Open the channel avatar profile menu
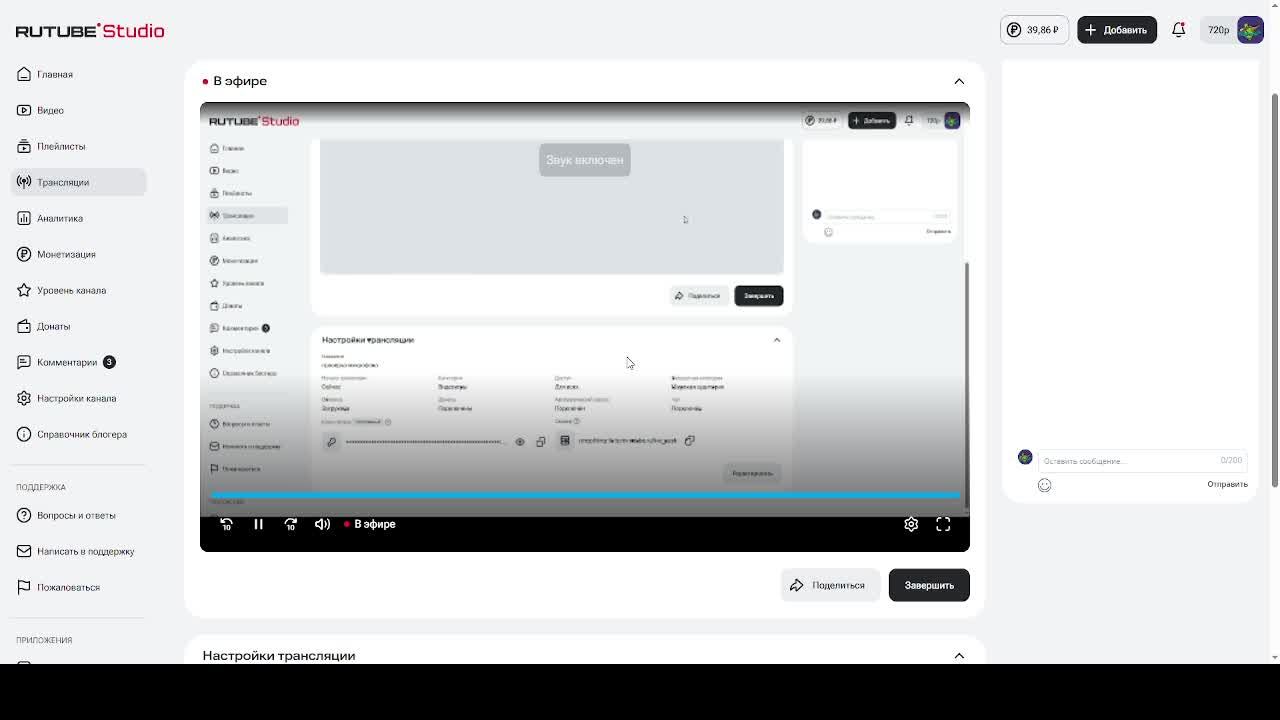The height and width of the screenshot is (720, 1280). [x=1250, y=30]
